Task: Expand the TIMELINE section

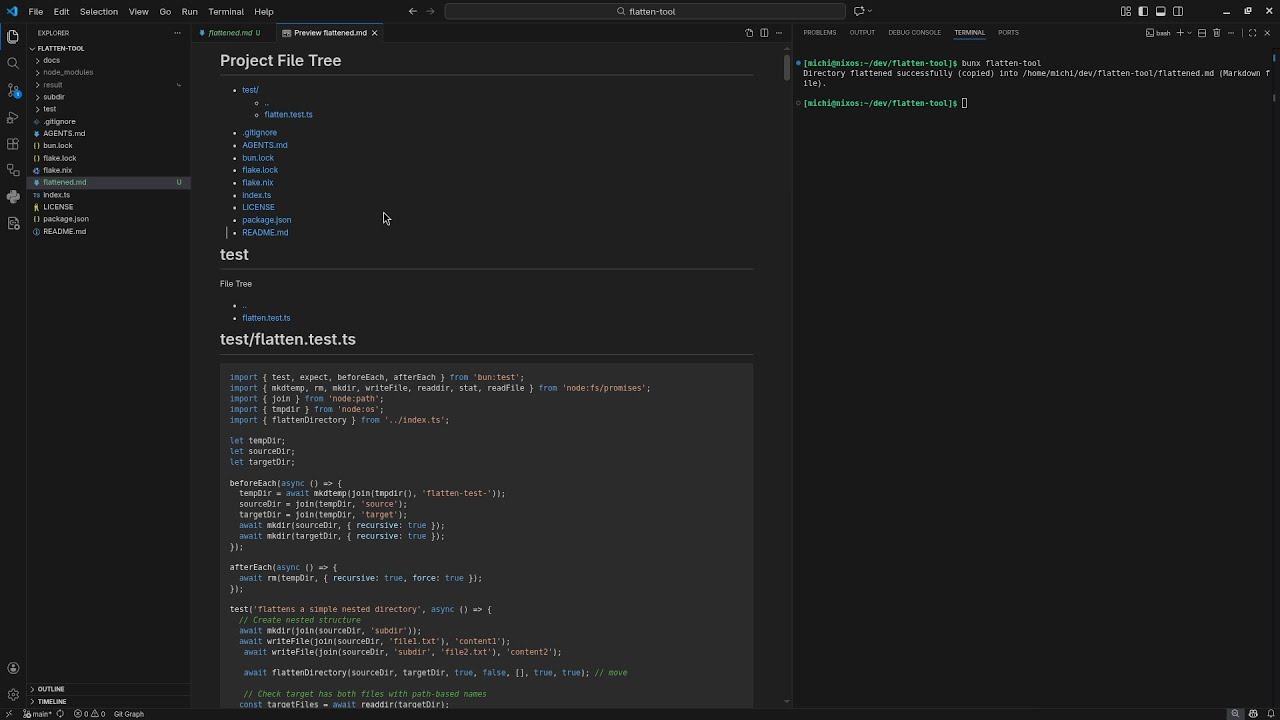Action: (x=108, y=702)
